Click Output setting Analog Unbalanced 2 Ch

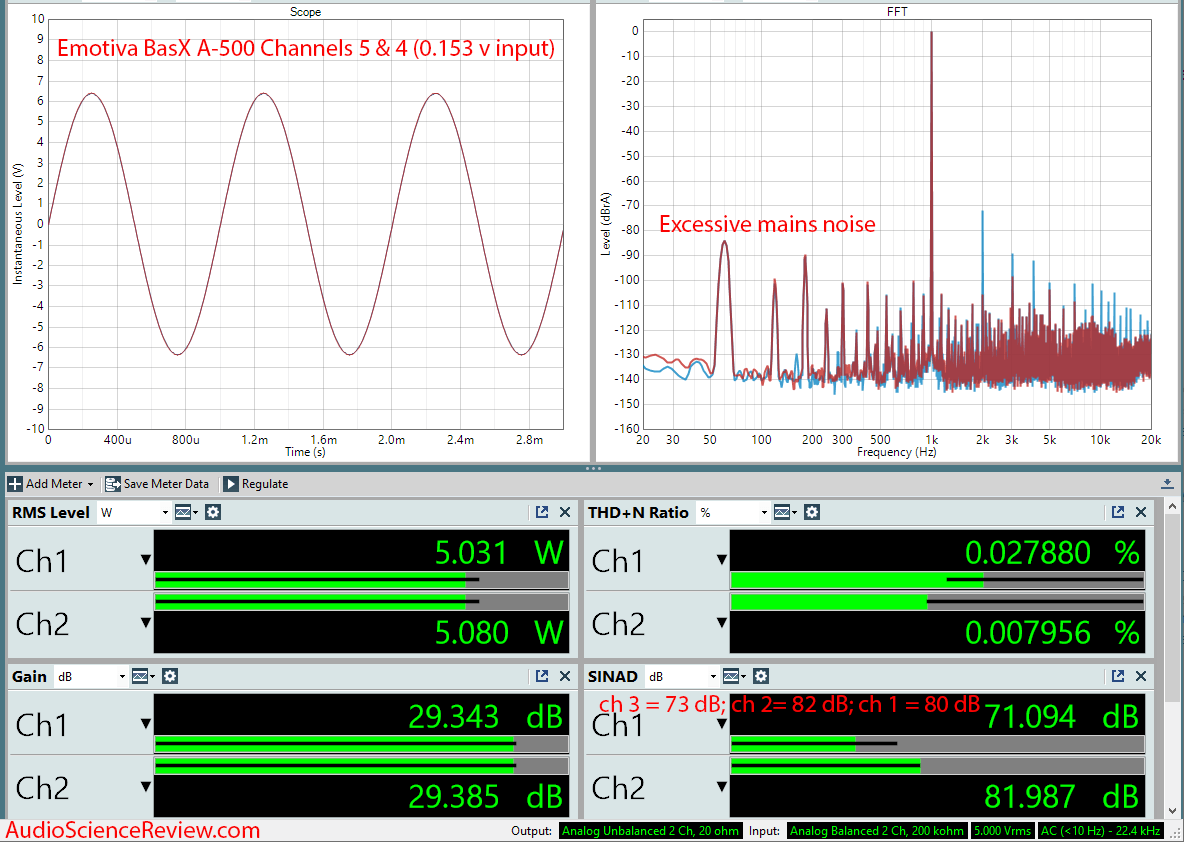(x=651, y=831)
